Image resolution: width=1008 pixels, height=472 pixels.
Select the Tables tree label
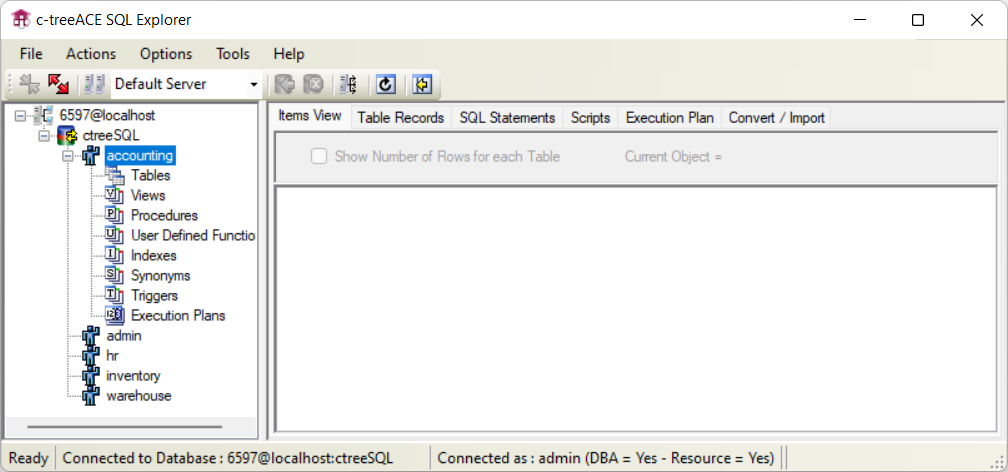point(150,175)
